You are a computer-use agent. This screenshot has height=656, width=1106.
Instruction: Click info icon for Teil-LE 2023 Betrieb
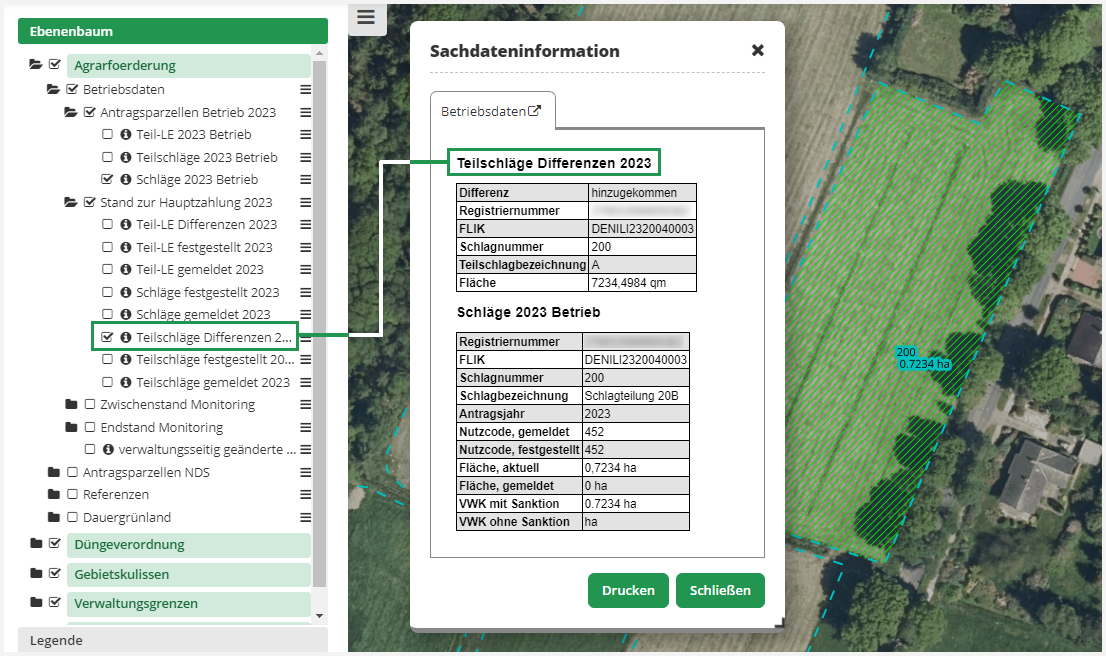126,135
